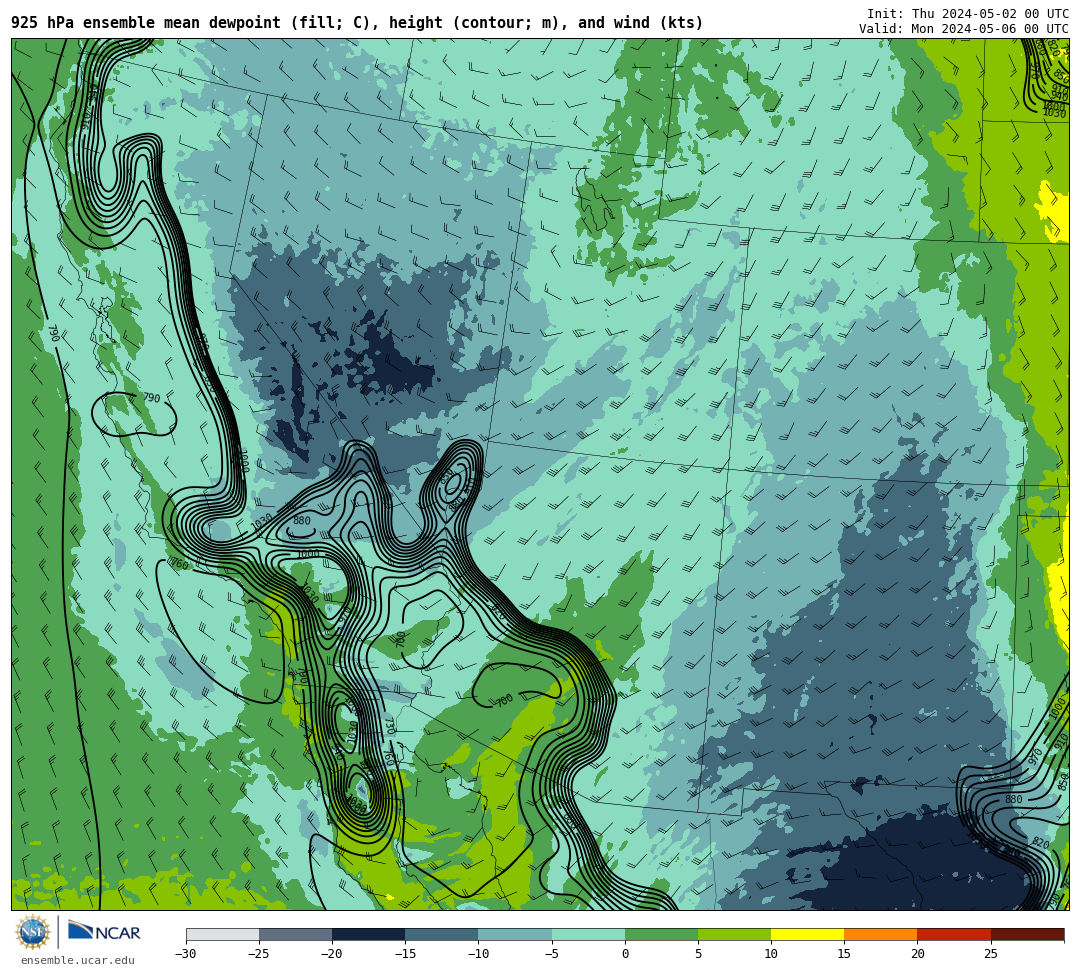This screenshot has height=973, width=1080.
Task: Click the yellow 10 to 15 colorbar segment
Action: pos(807,934)
